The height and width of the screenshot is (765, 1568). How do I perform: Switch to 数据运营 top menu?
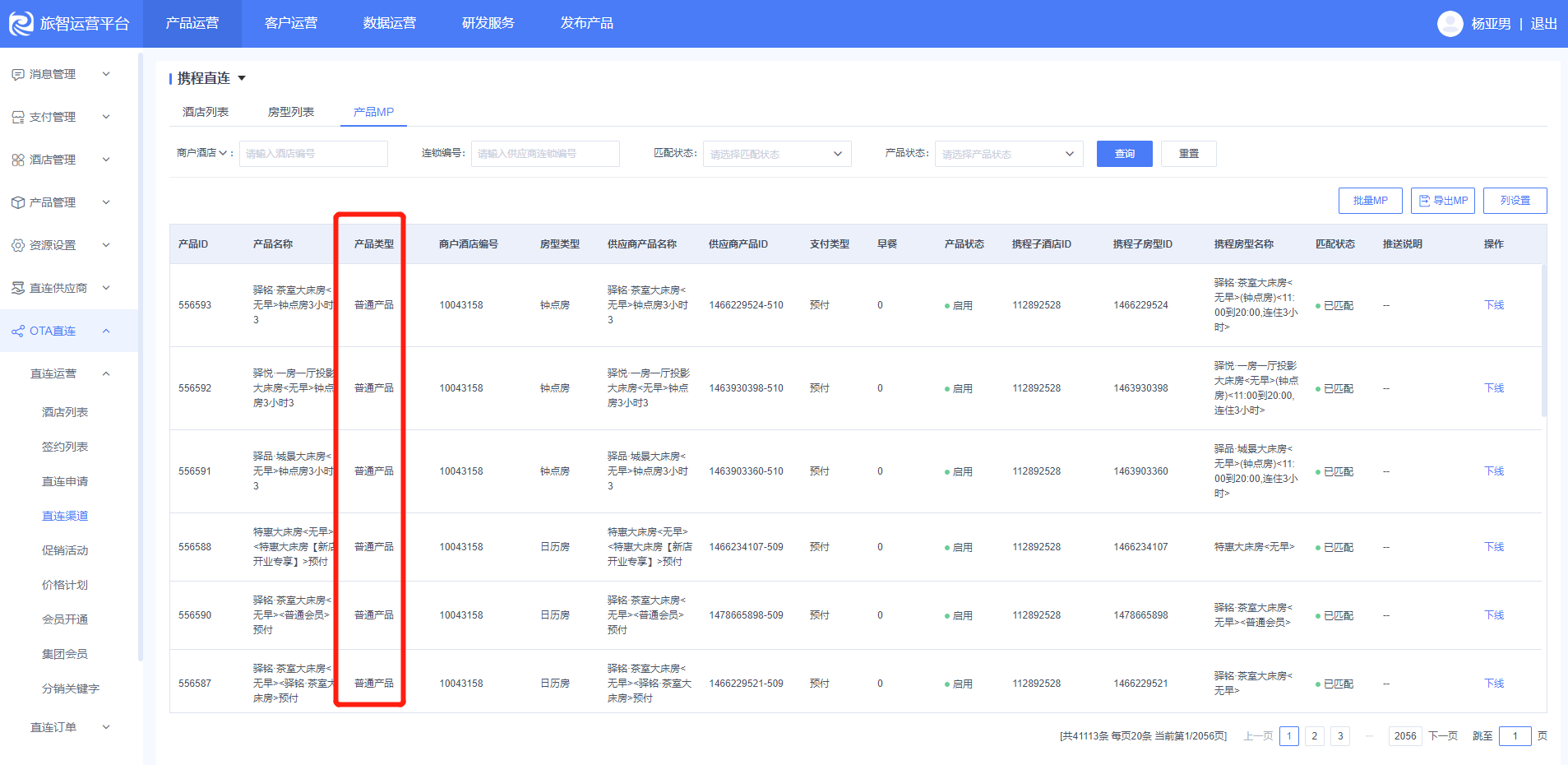tap(390, 23)
